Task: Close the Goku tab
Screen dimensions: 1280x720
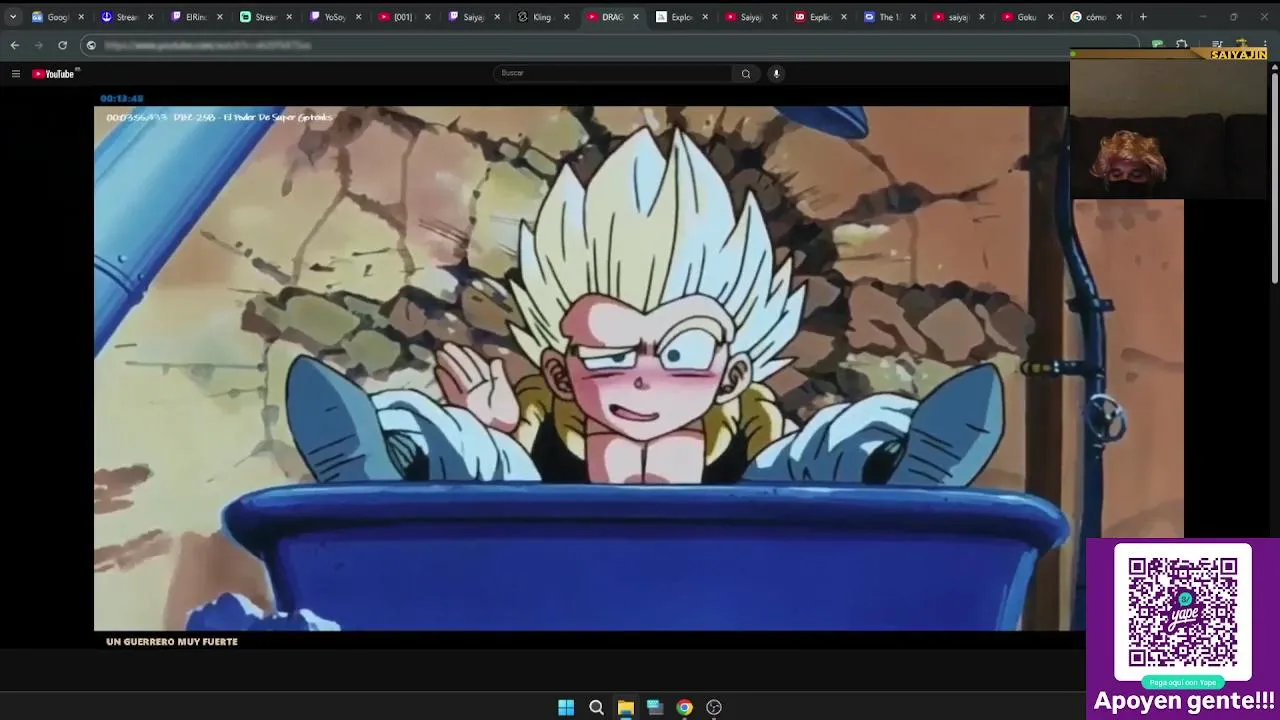Action: (1050, 17)
